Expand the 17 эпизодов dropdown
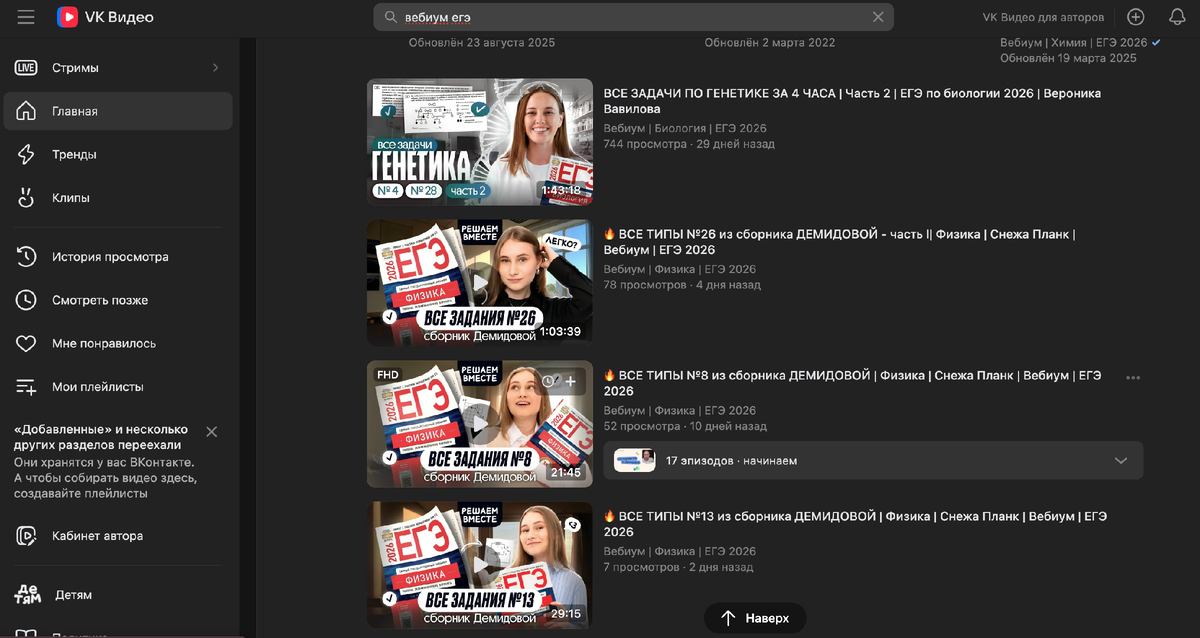1200x638 pixels. click(873, 460)
